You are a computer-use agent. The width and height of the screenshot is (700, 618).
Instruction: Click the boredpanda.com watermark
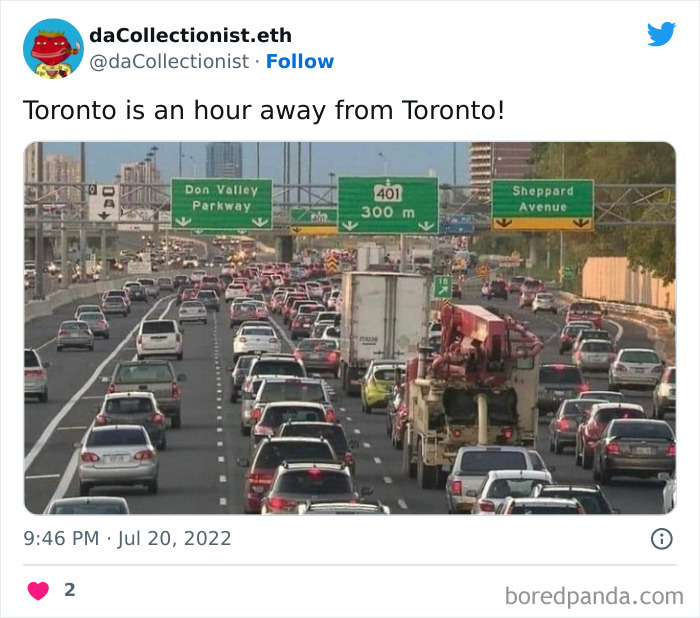point(594,596)
